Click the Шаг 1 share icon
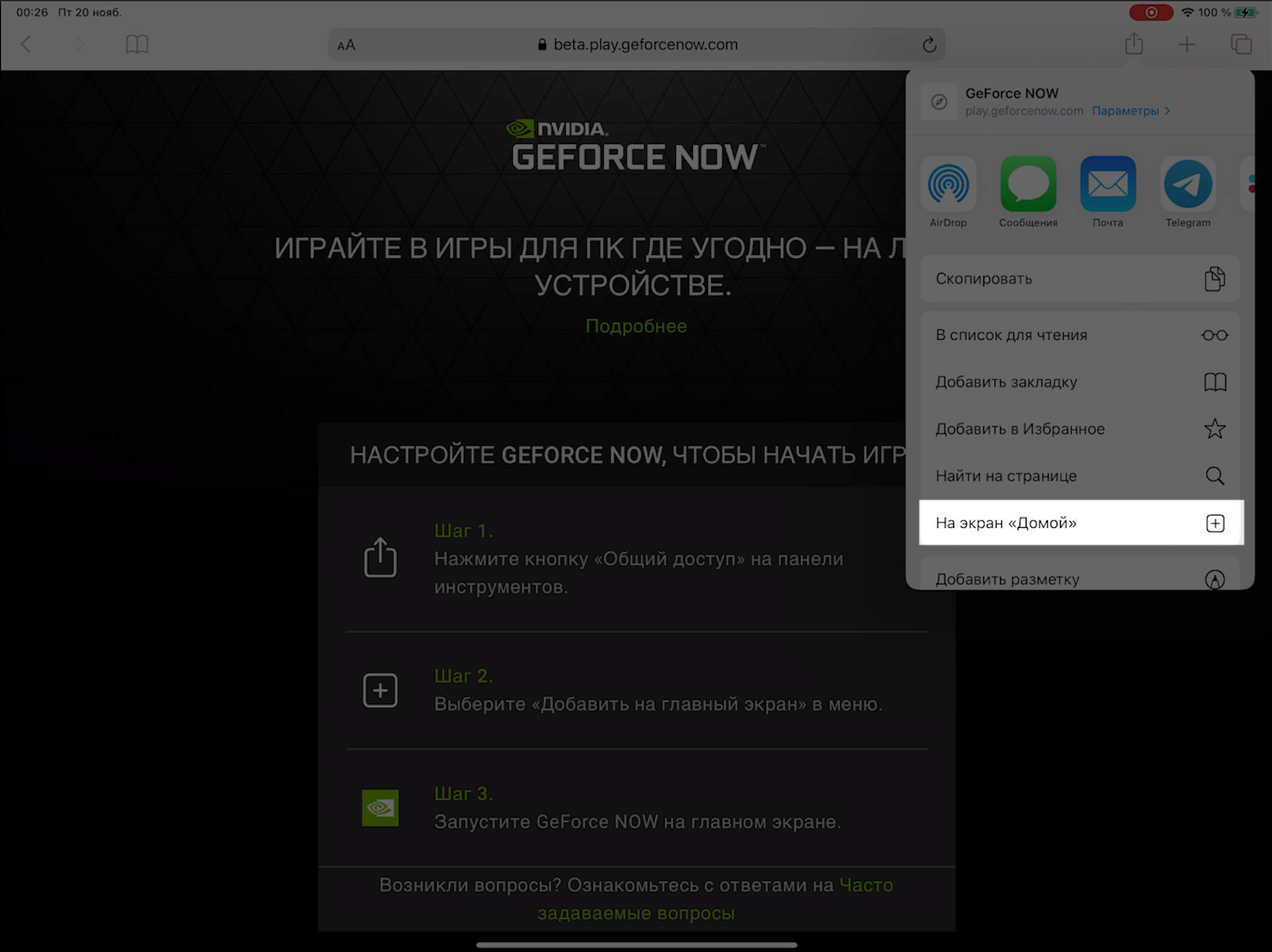The image size is (1272, 952). [x=380, y=557]
